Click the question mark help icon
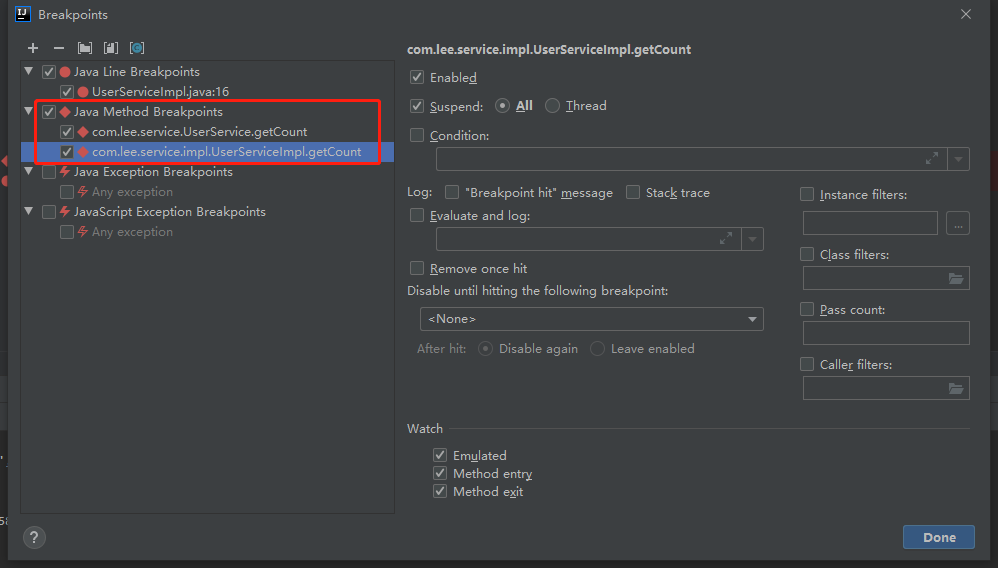The width and height of the screenshot is (998, 568). click(34, 537)
